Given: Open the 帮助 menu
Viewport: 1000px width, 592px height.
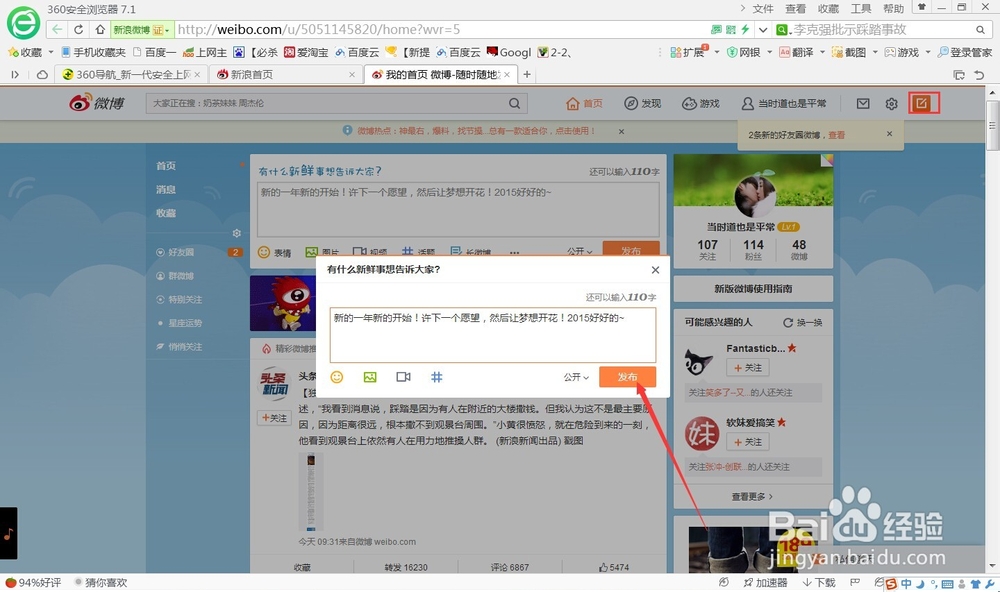Looking at the screenshot, I should (x=893, y=9).
